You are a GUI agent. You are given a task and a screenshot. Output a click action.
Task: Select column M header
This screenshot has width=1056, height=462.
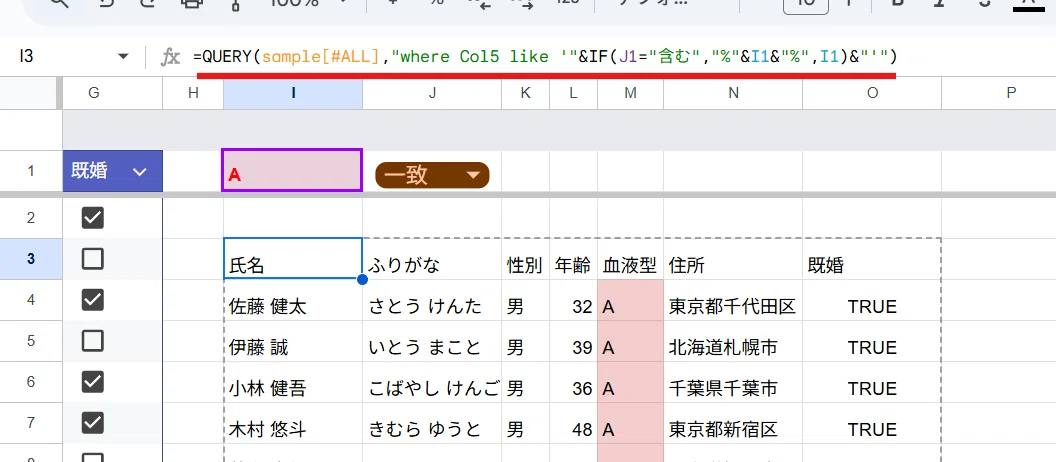[x=630, y=94]
